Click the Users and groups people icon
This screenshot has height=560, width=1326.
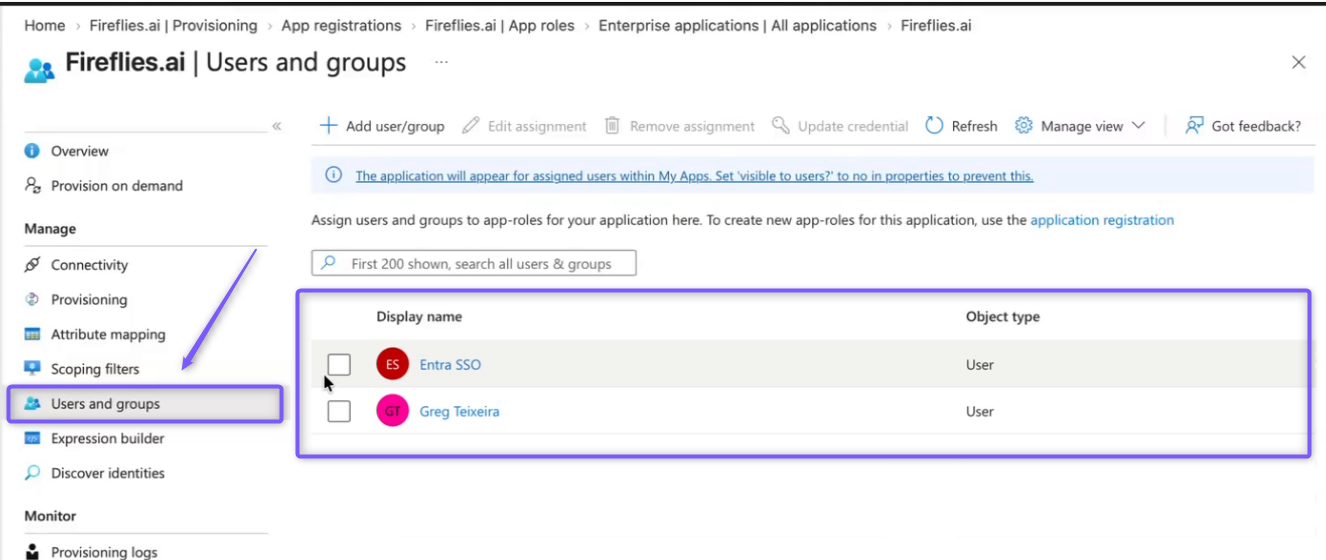pos(32,404)
